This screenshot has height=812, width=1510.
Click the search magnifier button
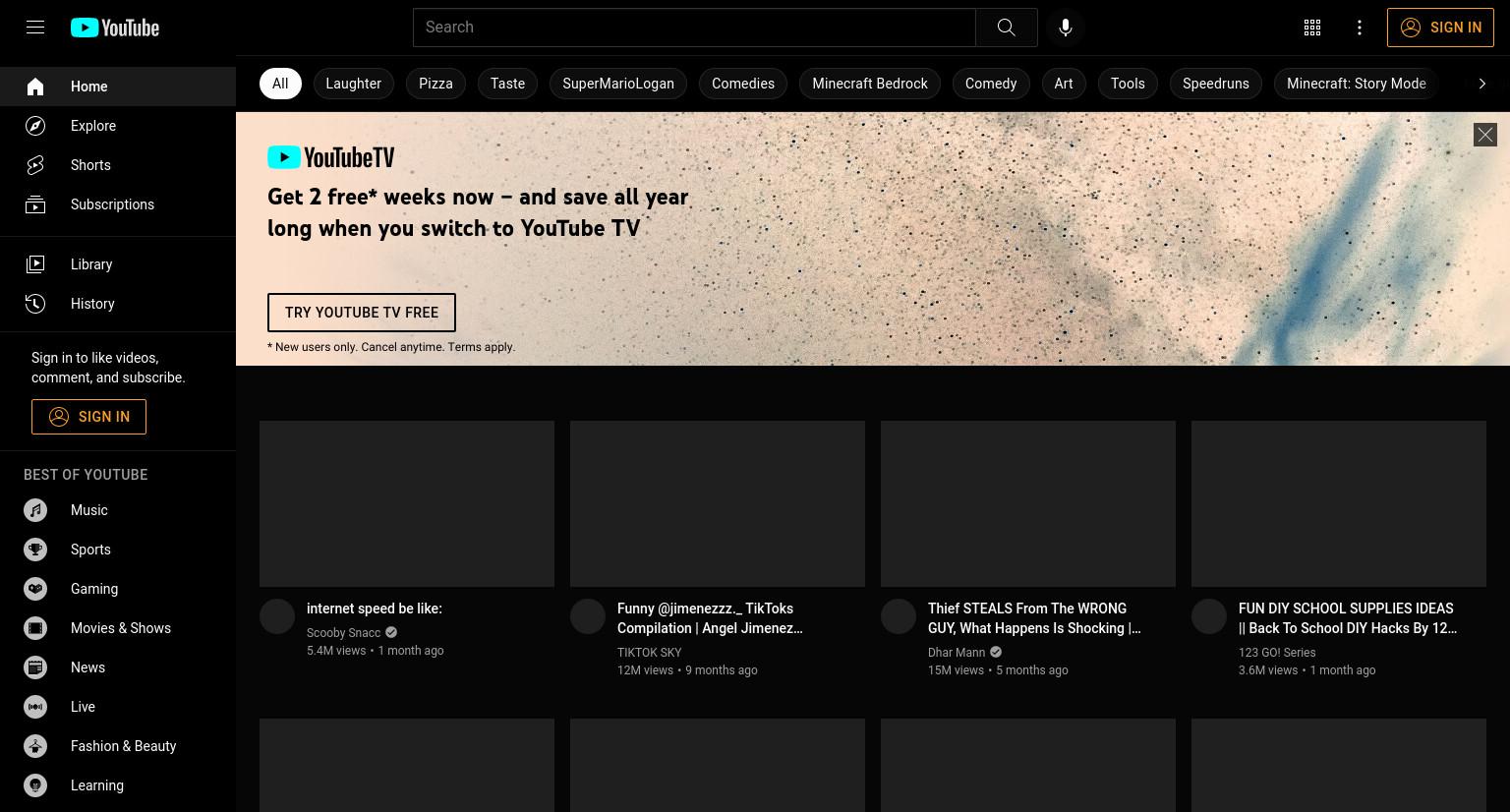pos(1006,28)
